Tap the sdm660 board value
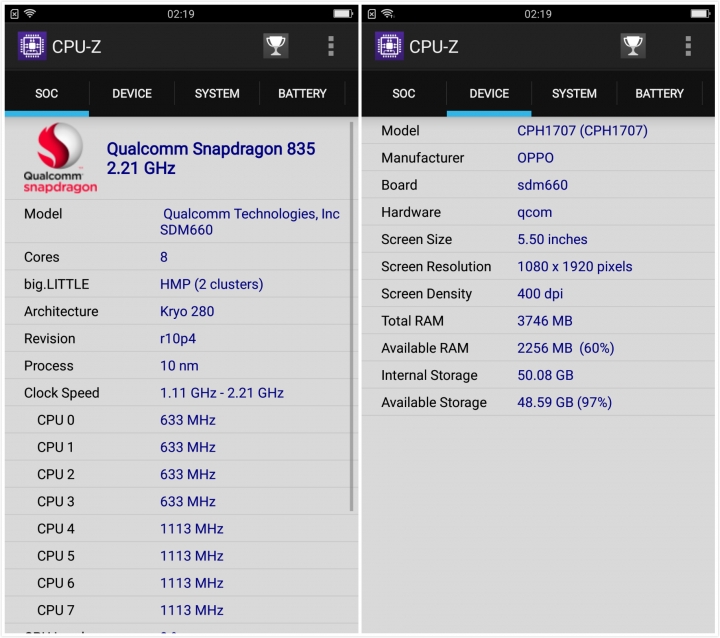The image size is (720, 638). click(x=542, y=185)
